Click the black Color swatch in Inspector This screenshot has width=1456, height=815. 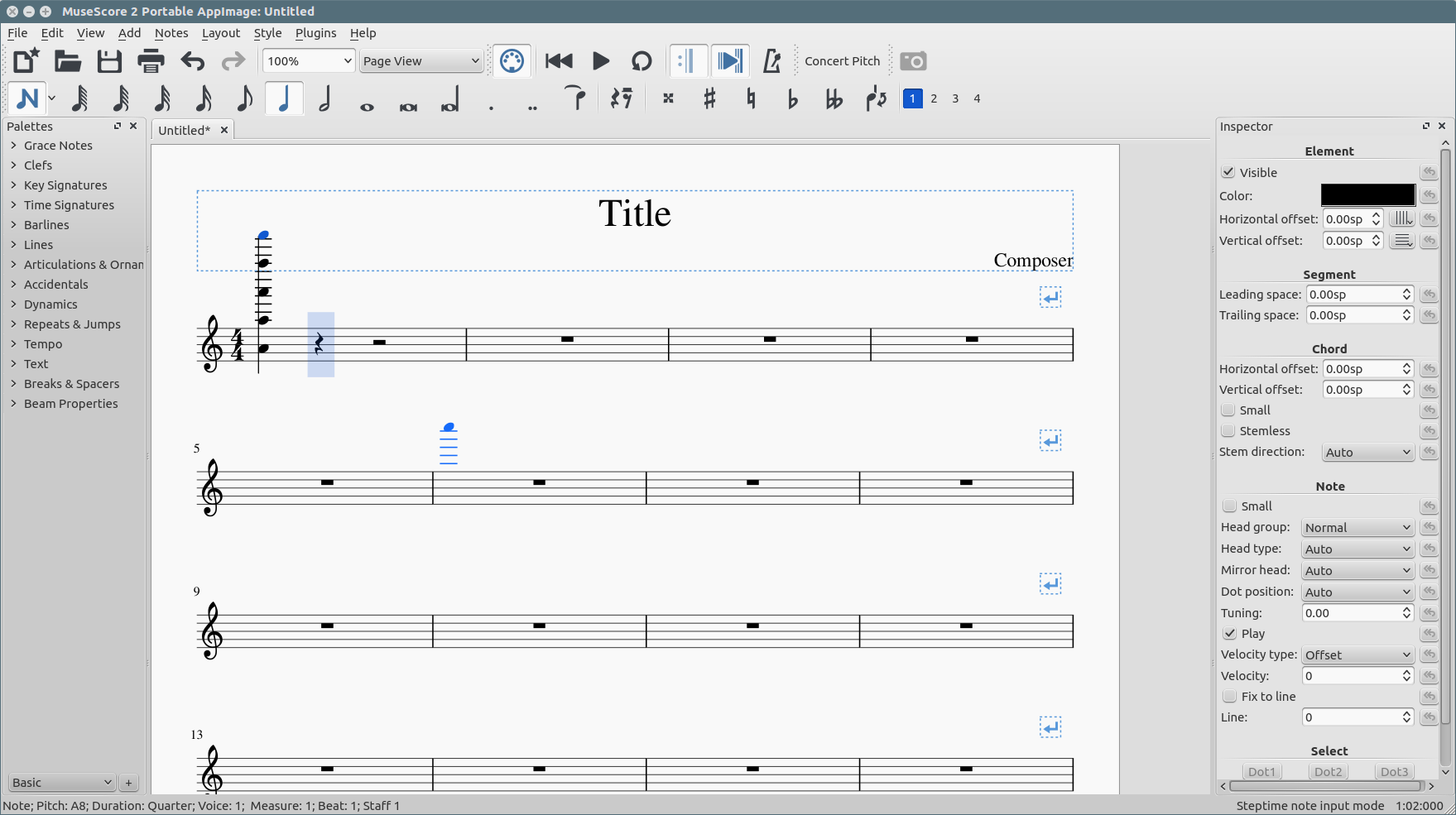1367,195
